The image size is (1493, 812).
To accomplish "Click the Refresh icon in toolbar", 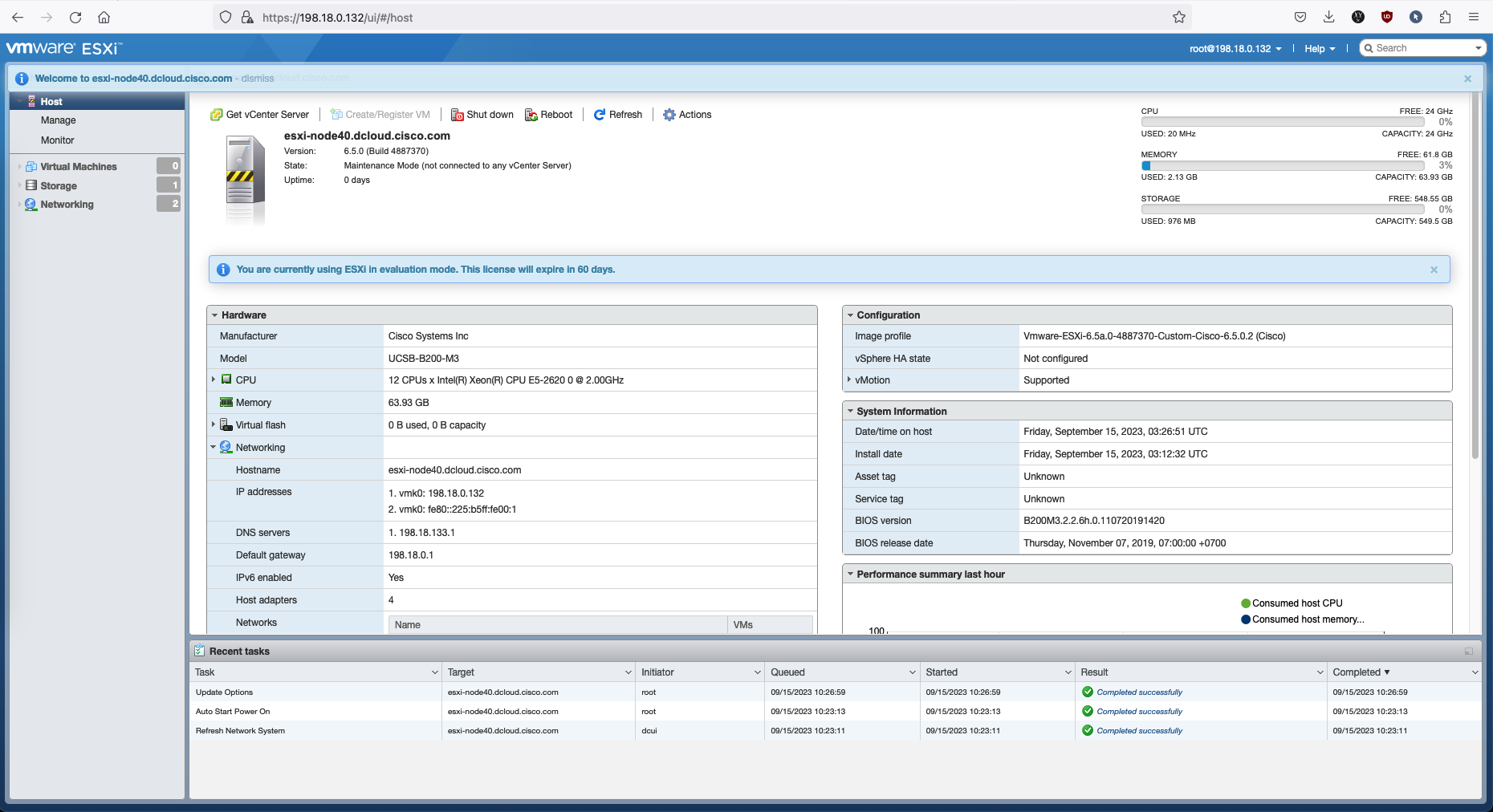I will (599, 115).
